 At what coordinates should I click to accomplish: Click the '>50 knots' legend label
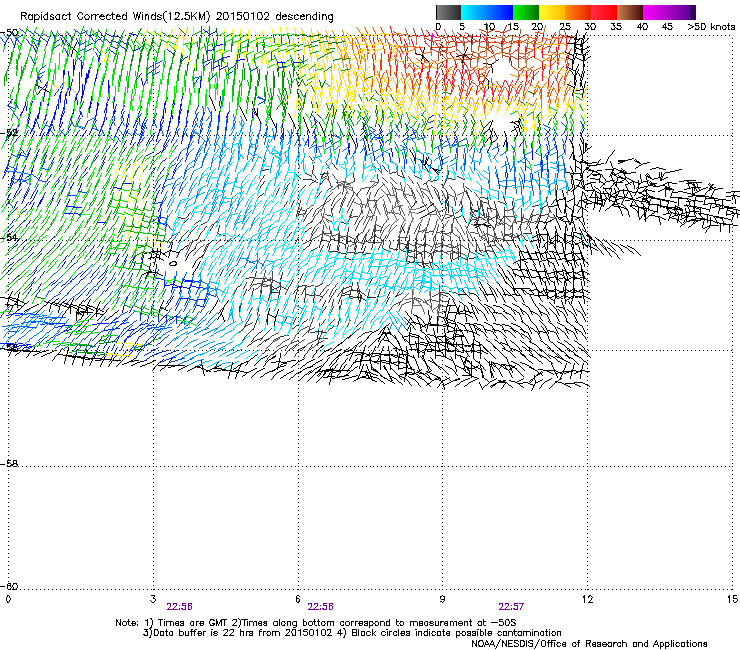click(x=711, y=26)
